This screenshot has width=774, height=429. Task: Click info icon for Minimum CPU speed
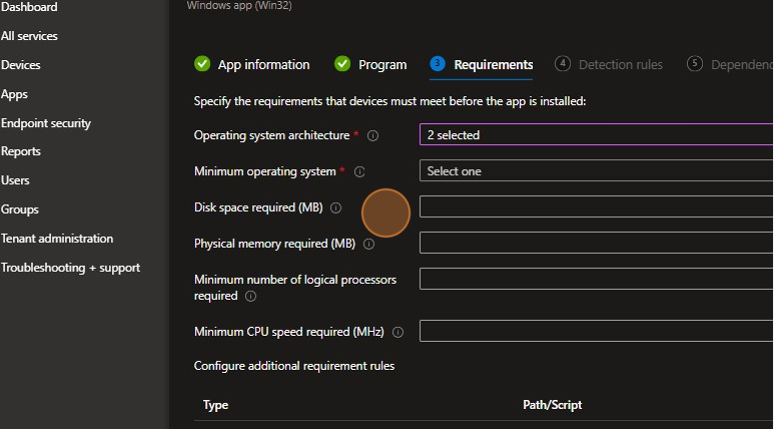pos(398,332)
